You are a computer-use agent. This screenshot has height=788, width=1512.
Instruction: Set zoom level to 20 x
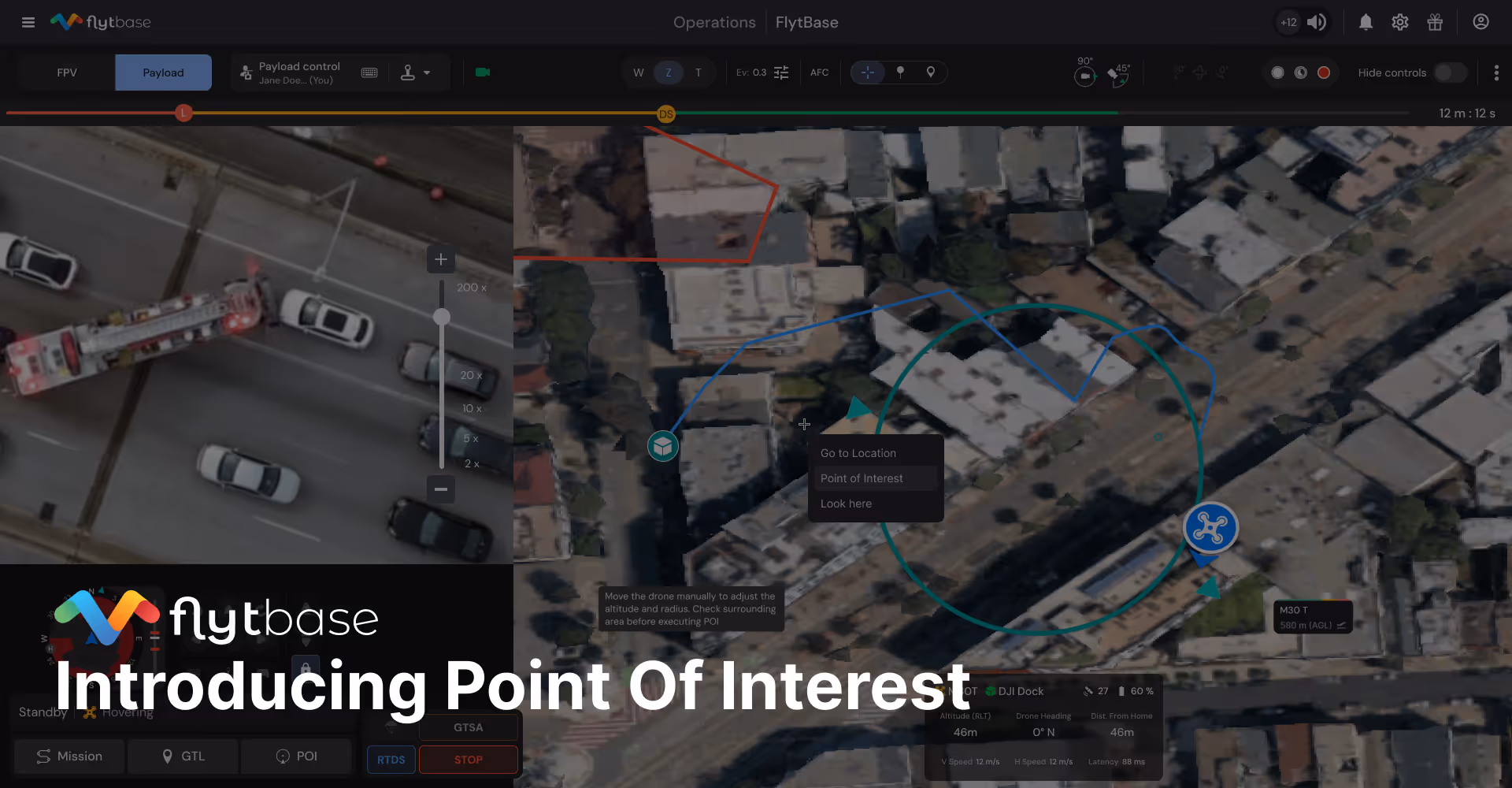click(471, 375)
